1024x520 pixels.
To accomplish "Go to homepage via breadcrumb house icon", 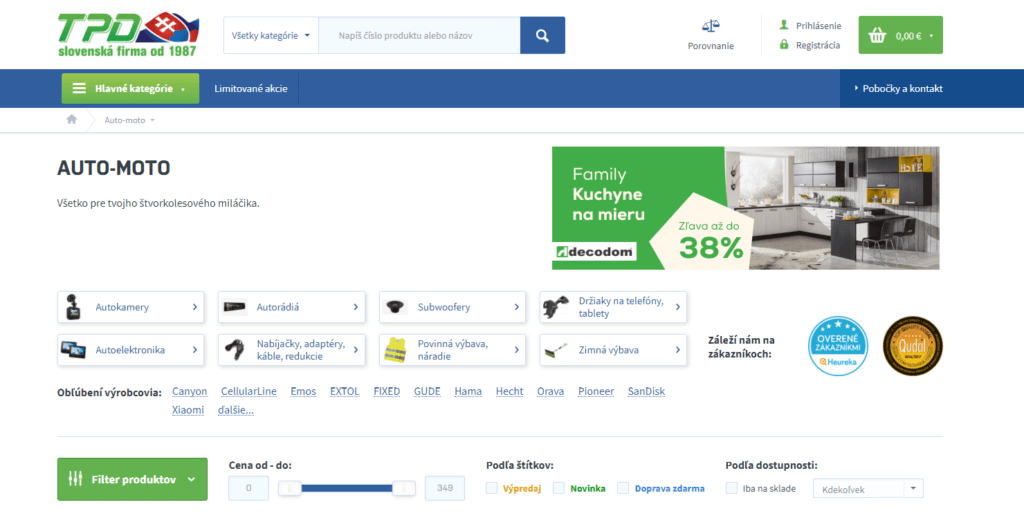I will pyautogui.click(x=71, y=119).
